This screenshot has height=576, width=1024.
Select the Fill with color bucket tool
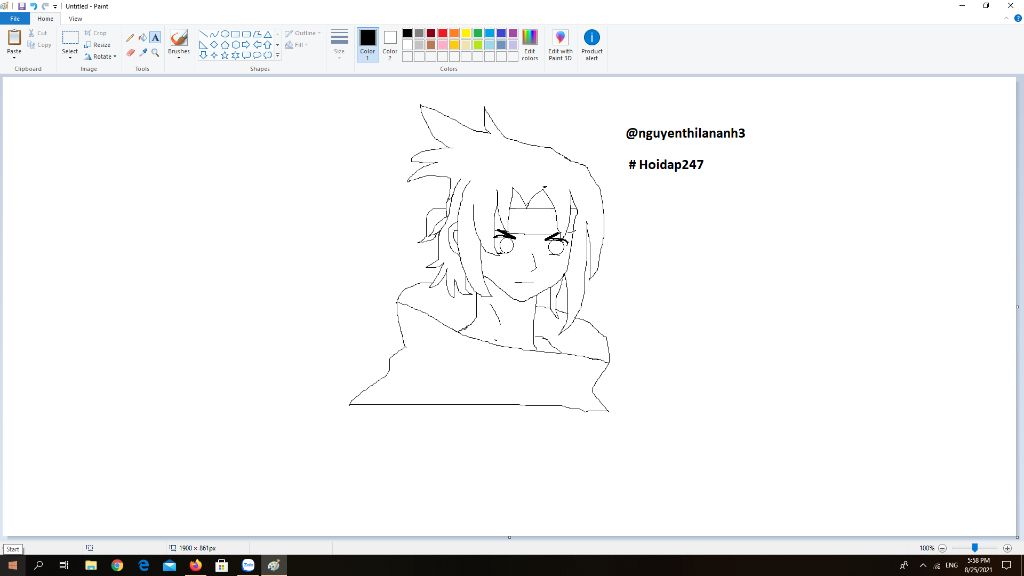tap(142, 37)
